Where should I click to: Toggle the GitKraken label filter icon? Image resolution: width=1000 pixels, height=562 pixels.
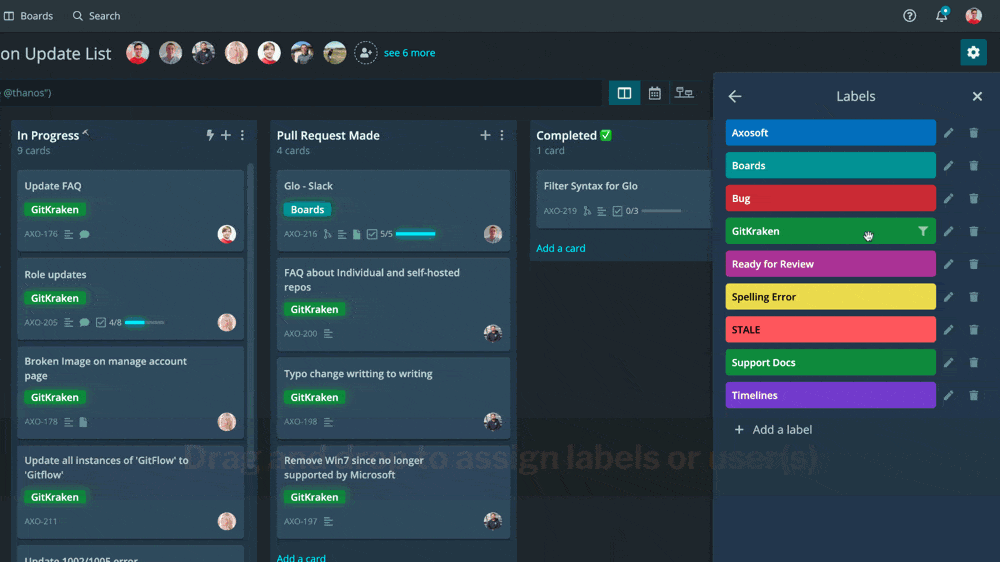coord(923,232)
